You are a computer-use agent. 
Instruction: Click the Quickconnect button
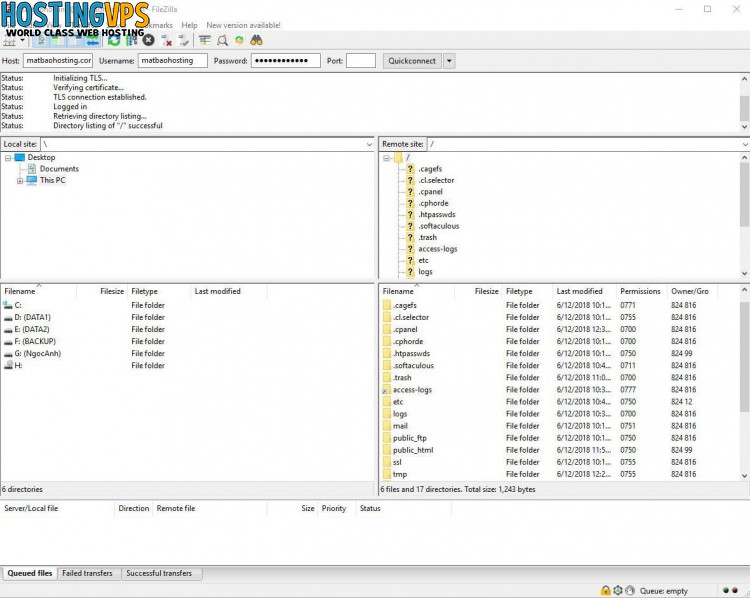pos(412,61)
